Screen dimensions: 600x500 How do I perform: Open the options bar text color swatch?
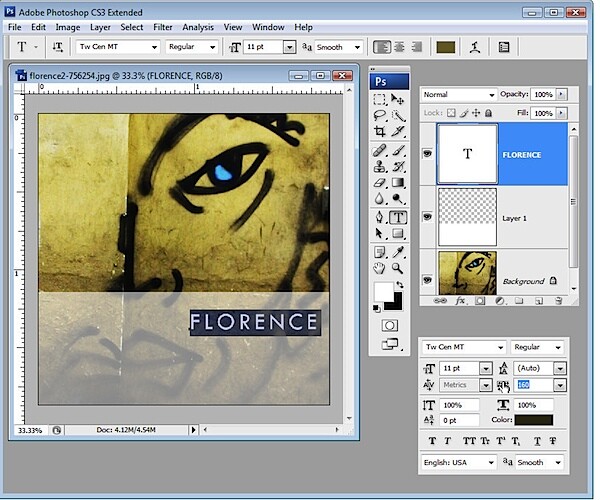pos(445,47)
